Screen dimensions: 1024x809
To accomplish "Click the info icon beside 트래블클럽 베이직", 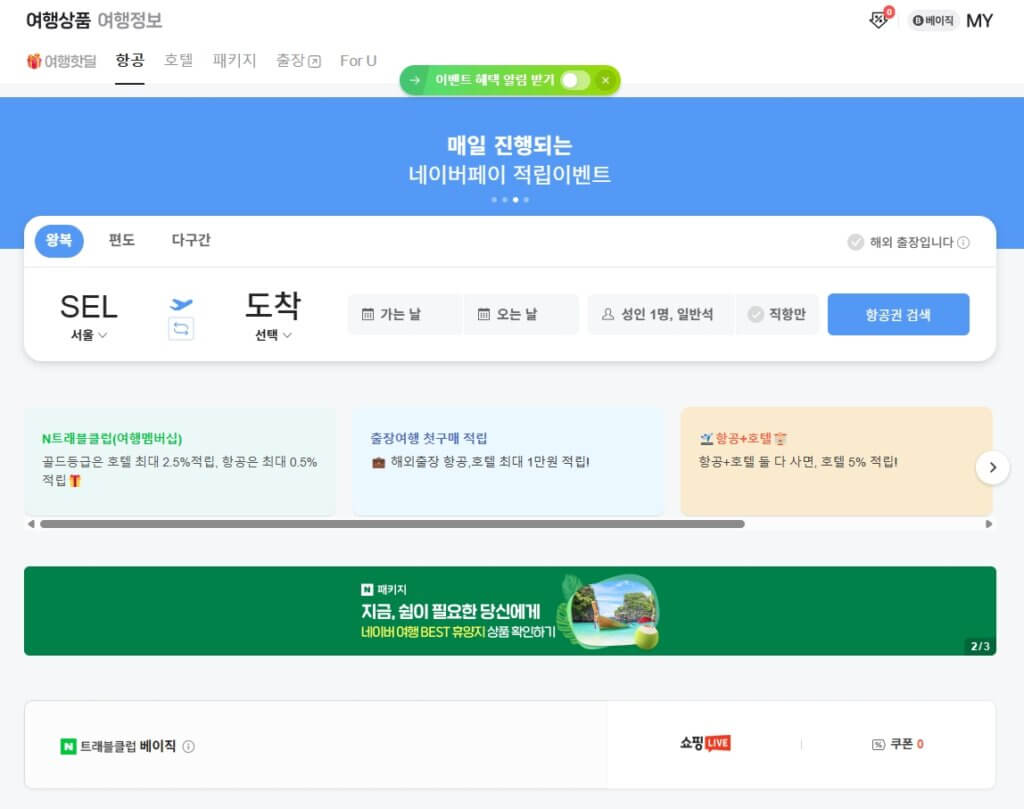I will 189,746.
